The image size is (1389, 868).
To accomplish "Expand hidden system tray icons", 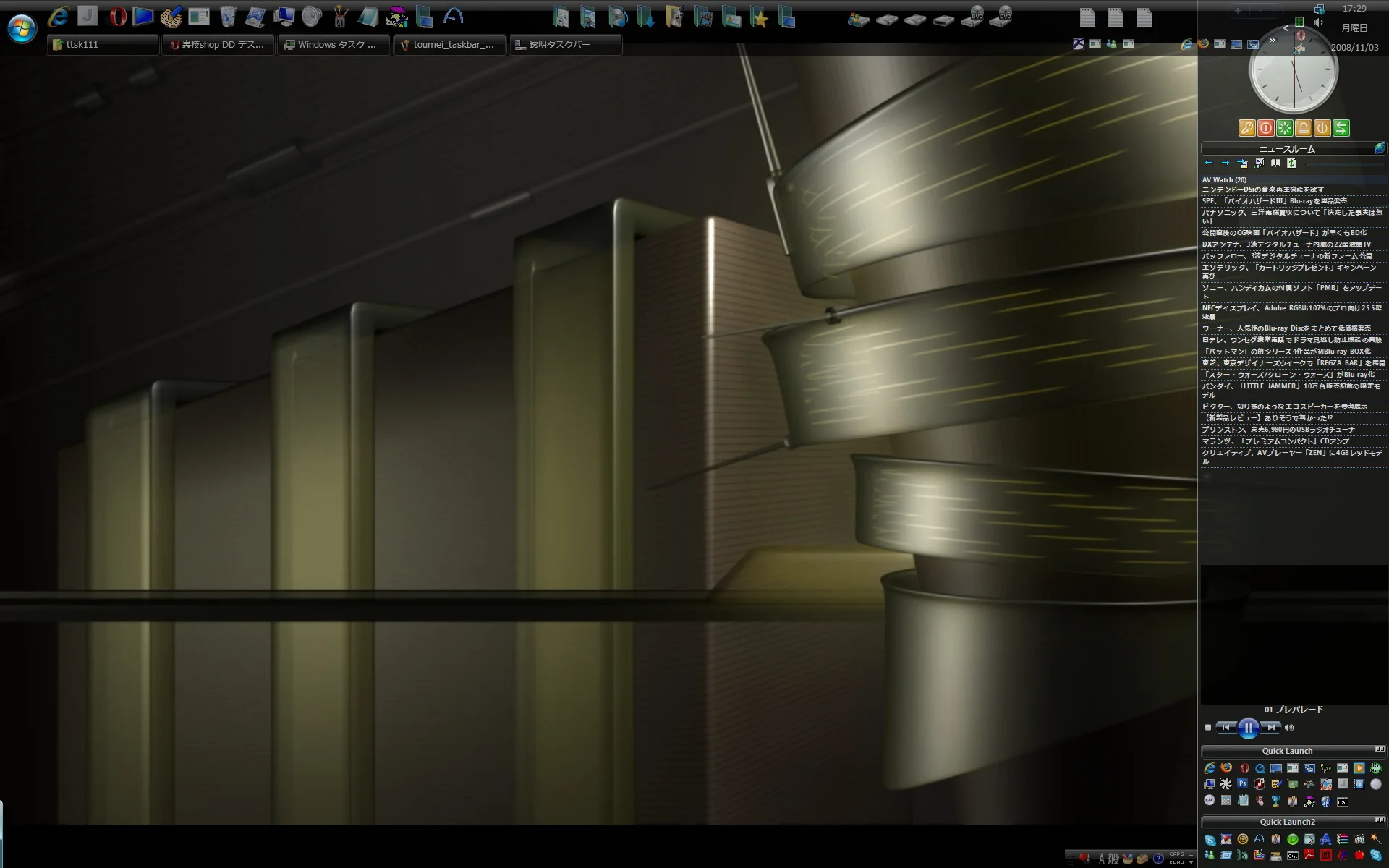I will pos(1286,28).
